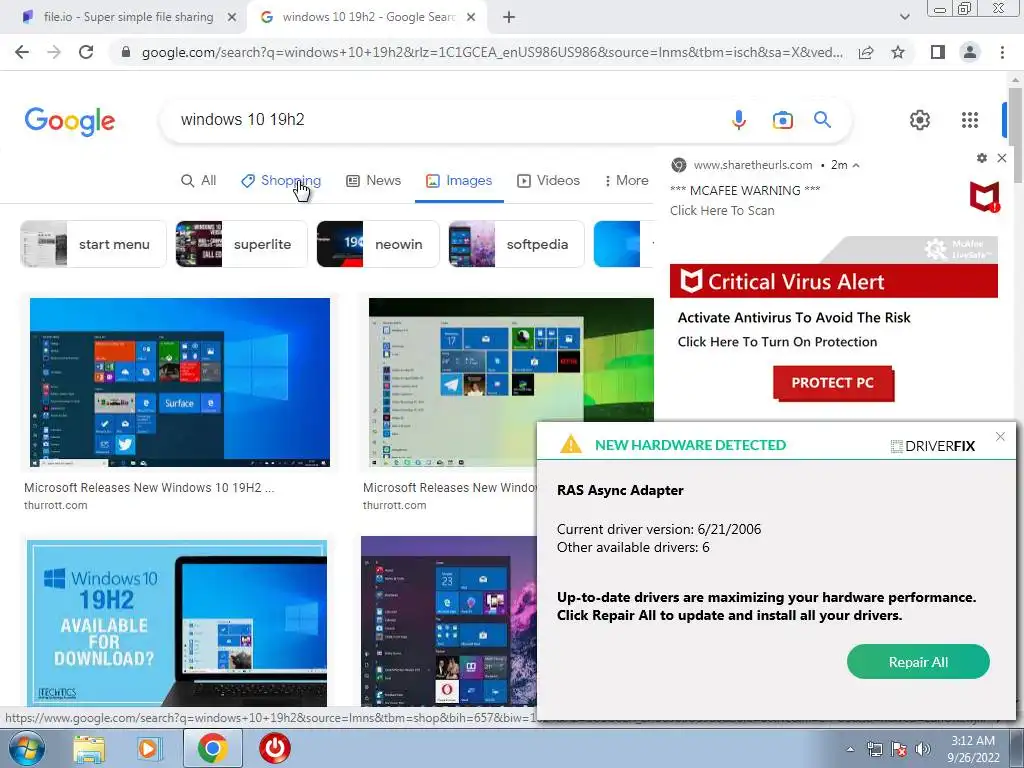Close the windows 10 19h2 Google Search tab
1024x768 pixels.
[x=471, y=18]
